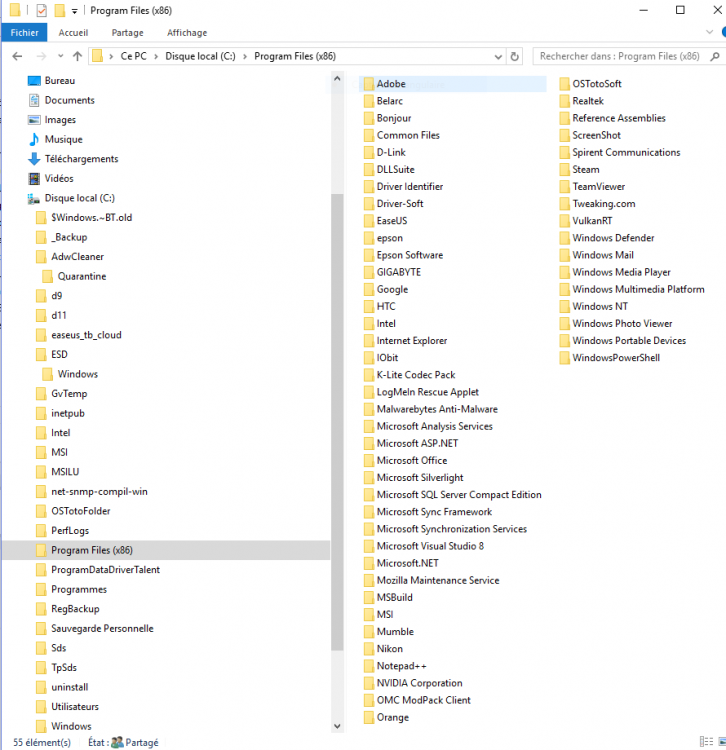This screenshot has height=750, width=726.
Task: Click the Musique note icon
Action: coord(34,139)
